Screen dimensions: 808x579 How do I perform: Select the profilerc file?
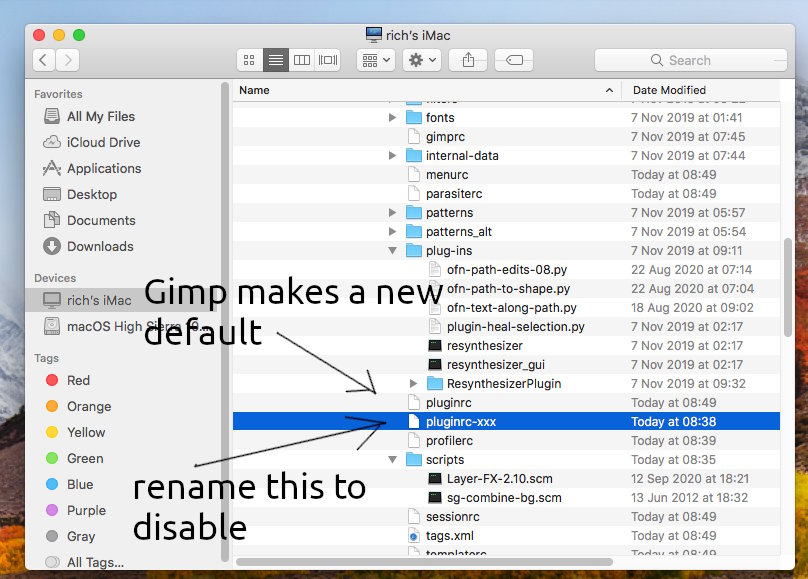(506, 440)
